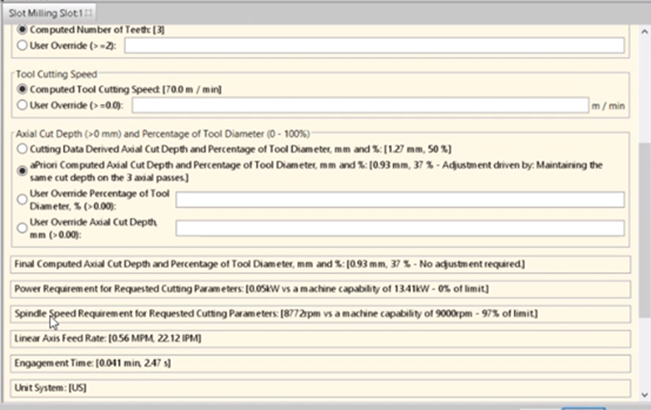
Task: Click the Engagement Time value text
Action: (x=133, y=363)
